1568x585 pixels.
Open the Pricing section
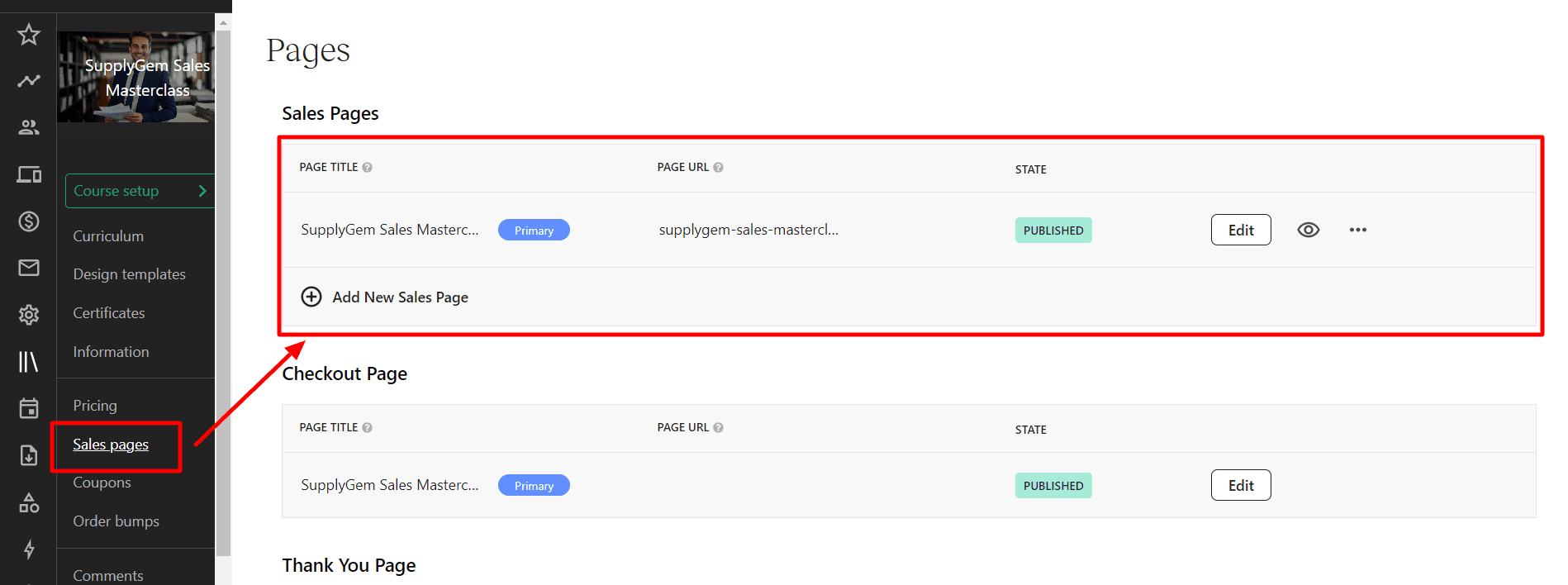point(95,406)
